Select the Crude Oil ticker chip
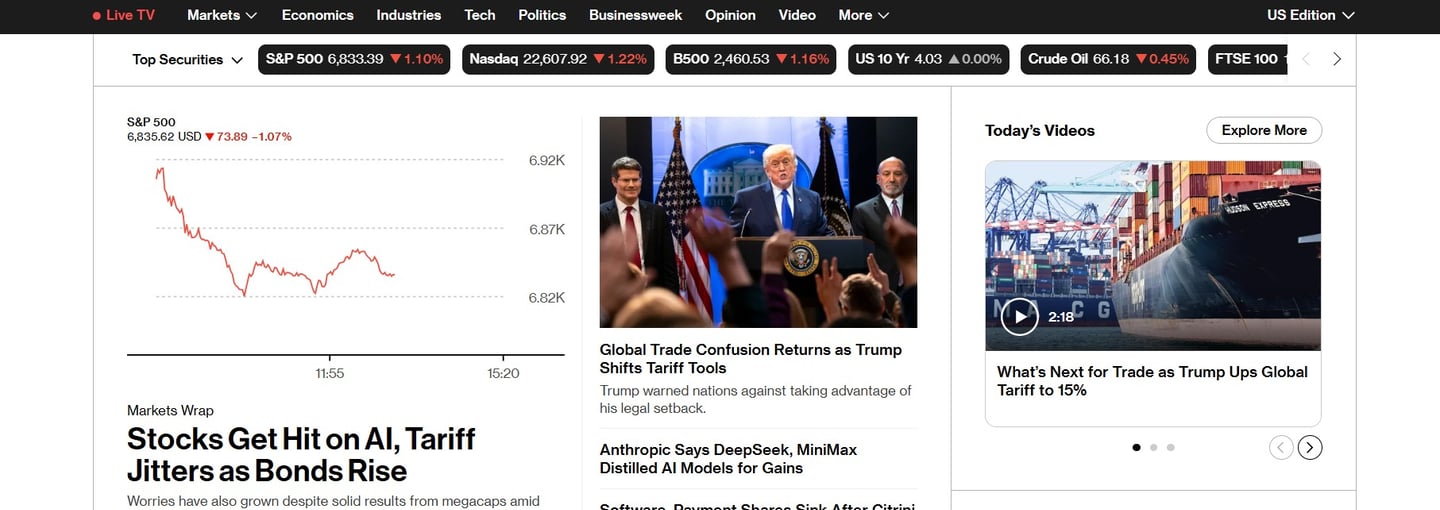This screenshot has width=1440, height=510. coord(1108,59)
